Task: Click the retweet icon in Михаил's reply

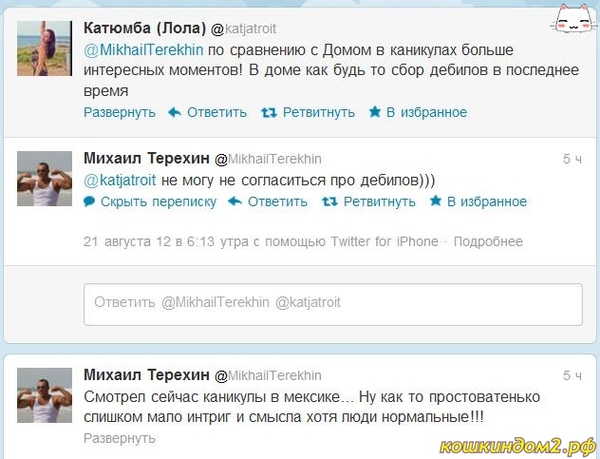Action: [329, 201]
